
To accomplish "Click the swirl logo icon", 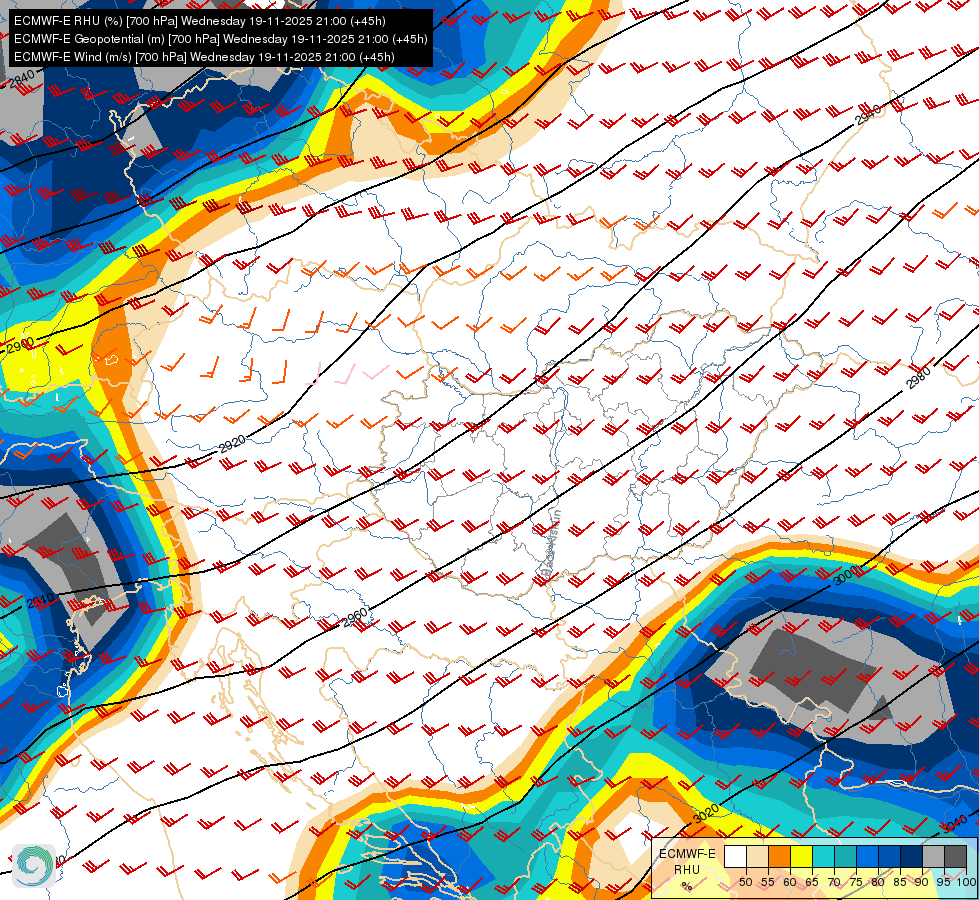I will coord(34,866).
